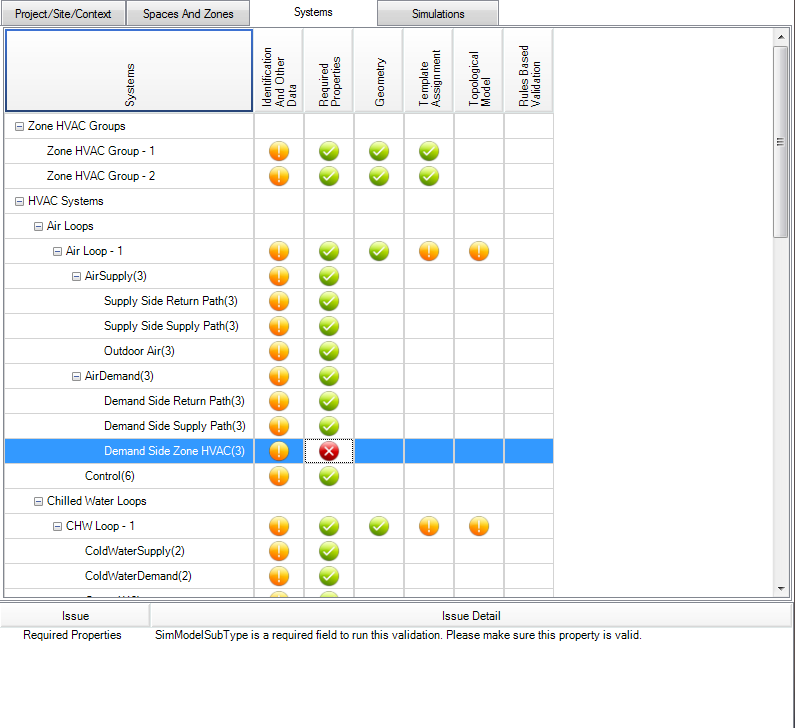Screen dimensions: 795x728
Task: Click Required Properties check for Control(6)
Action: pyautogui.click(x=329, y=476)
